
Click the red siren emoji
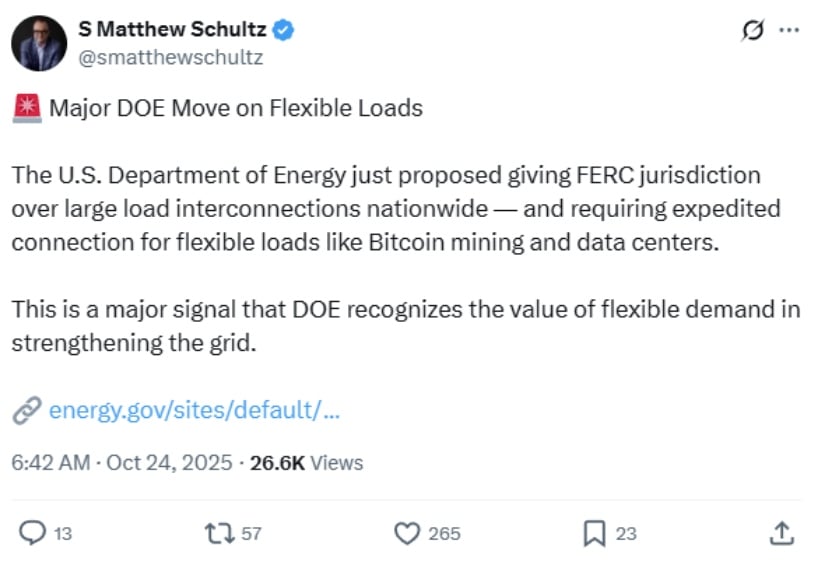27,108
